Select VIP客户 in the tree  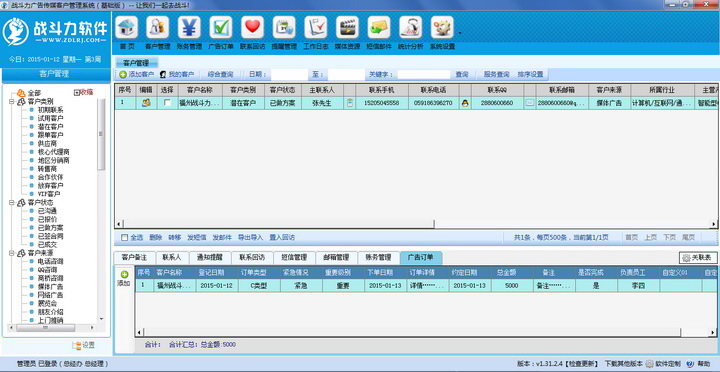click(49, 194)
